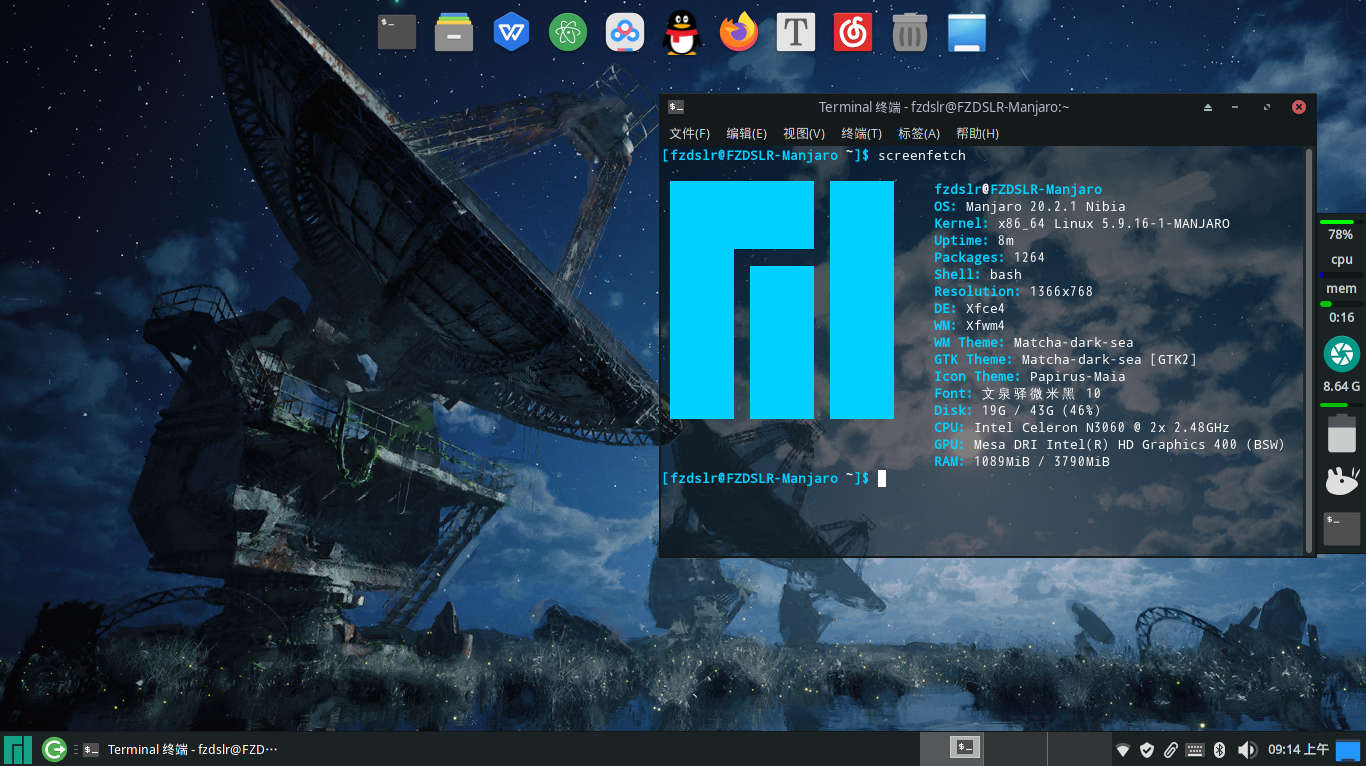The height and width of the screenshot is (766, 1366).
Task: Launch WPS Office from the dock
Action: 511,33
